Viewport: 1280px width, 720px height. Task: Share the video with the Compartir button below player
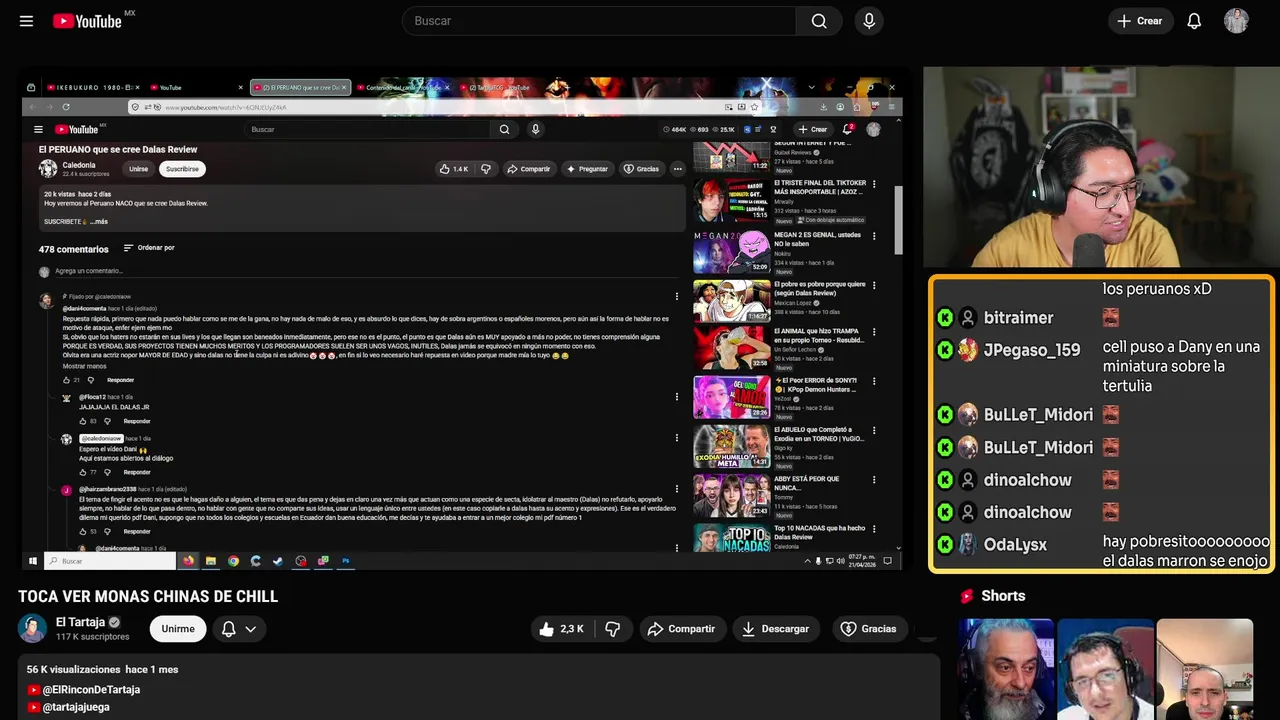[x=681, y=629]
